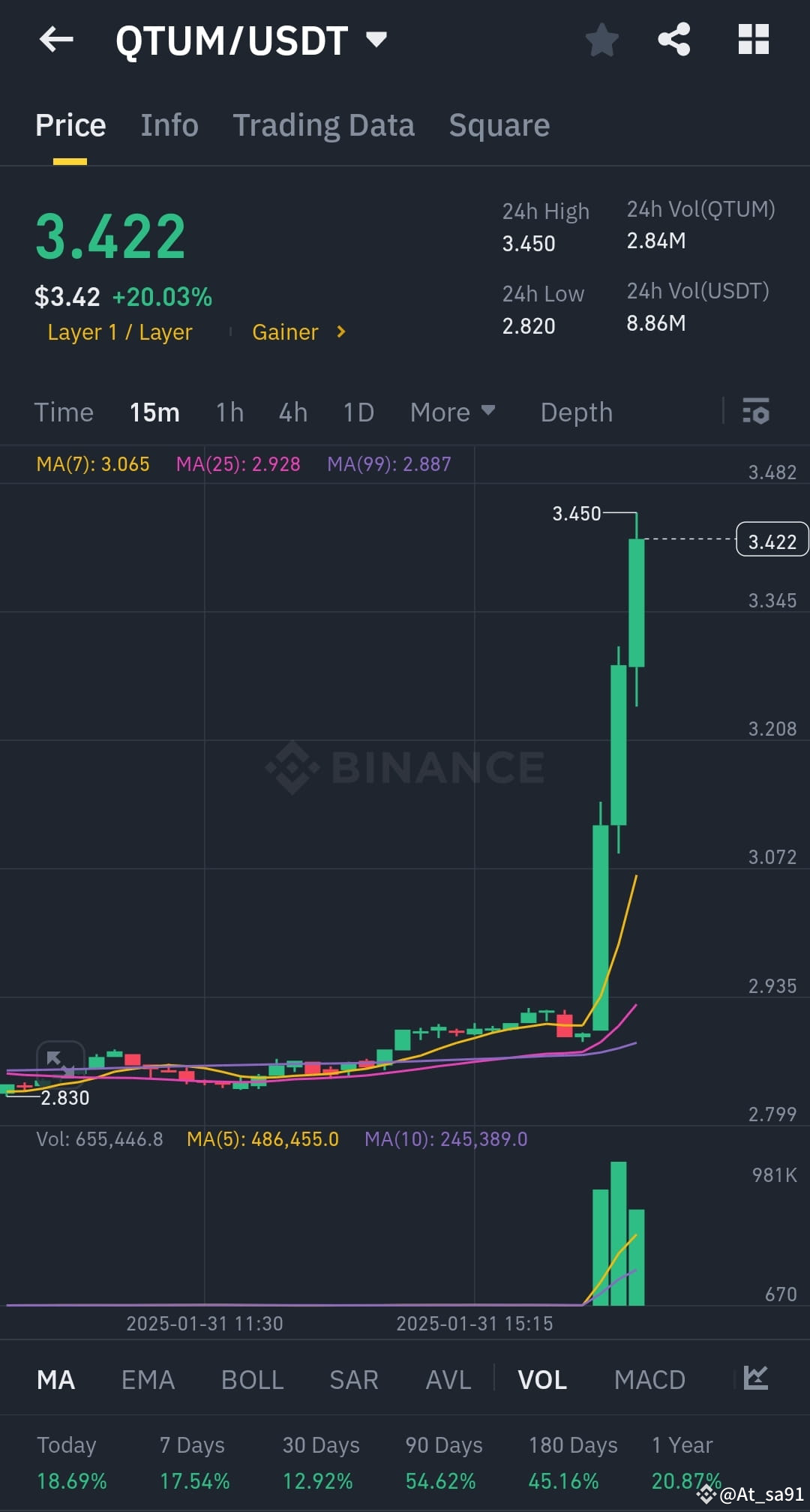810x1512 pixels.
Task: Show the Depth view
Action: coord(575,412)
